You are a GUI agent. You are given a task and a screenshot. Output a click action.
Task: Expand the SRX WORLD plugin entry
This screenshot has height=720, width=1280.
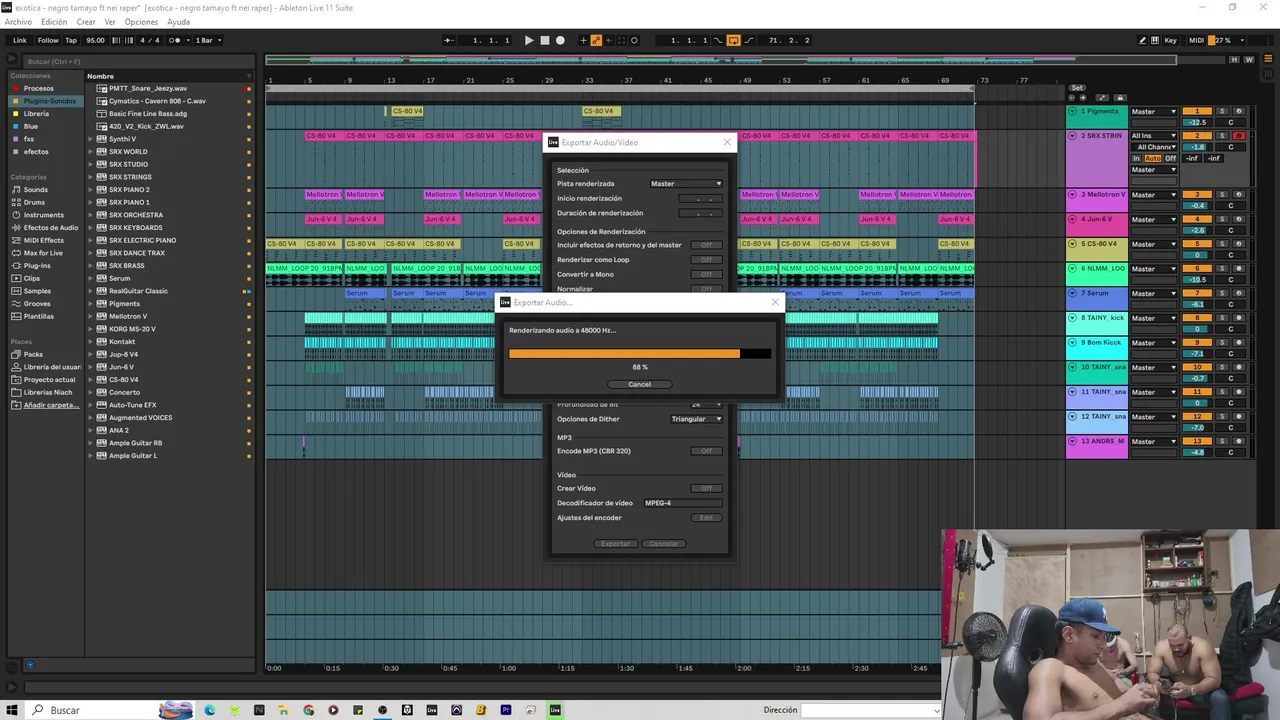91,152
